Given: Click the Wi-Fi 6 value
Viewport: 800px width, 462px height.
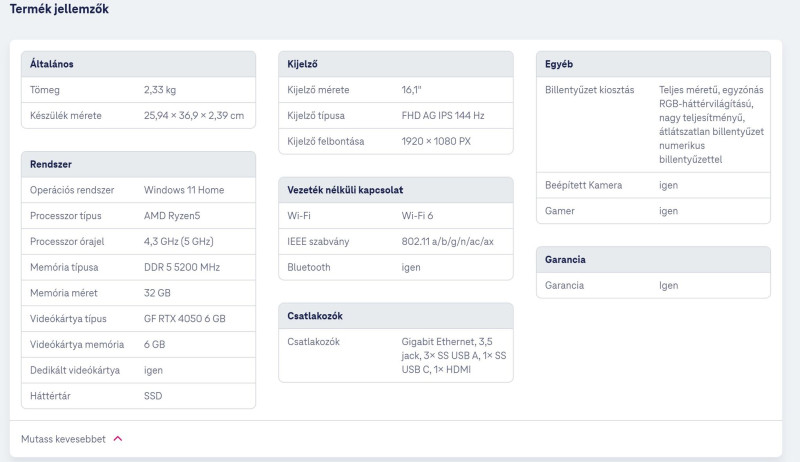Looking at the screenshot, I should click(x=417, y=216).
